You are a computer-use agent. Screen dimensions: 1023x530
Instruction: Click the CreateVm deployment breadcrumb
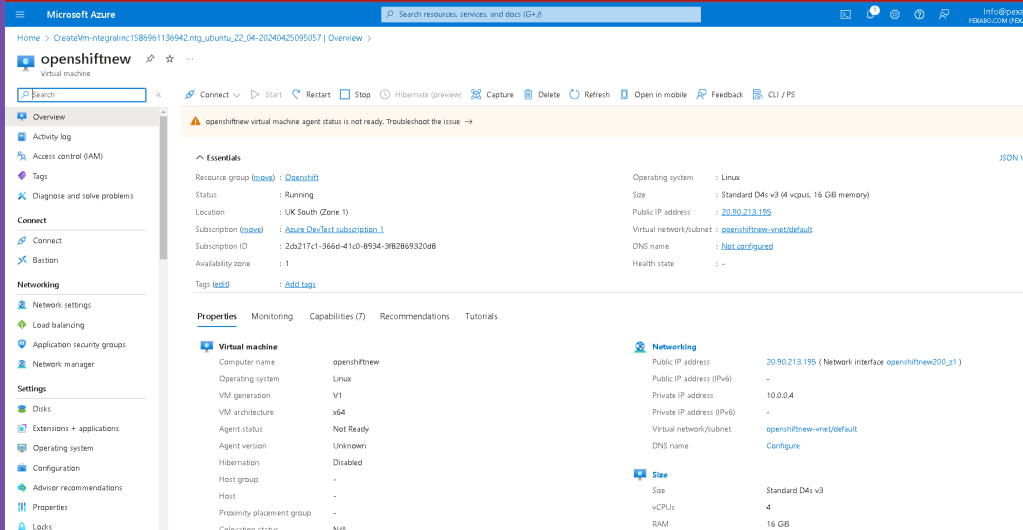[x=207, y=38]
